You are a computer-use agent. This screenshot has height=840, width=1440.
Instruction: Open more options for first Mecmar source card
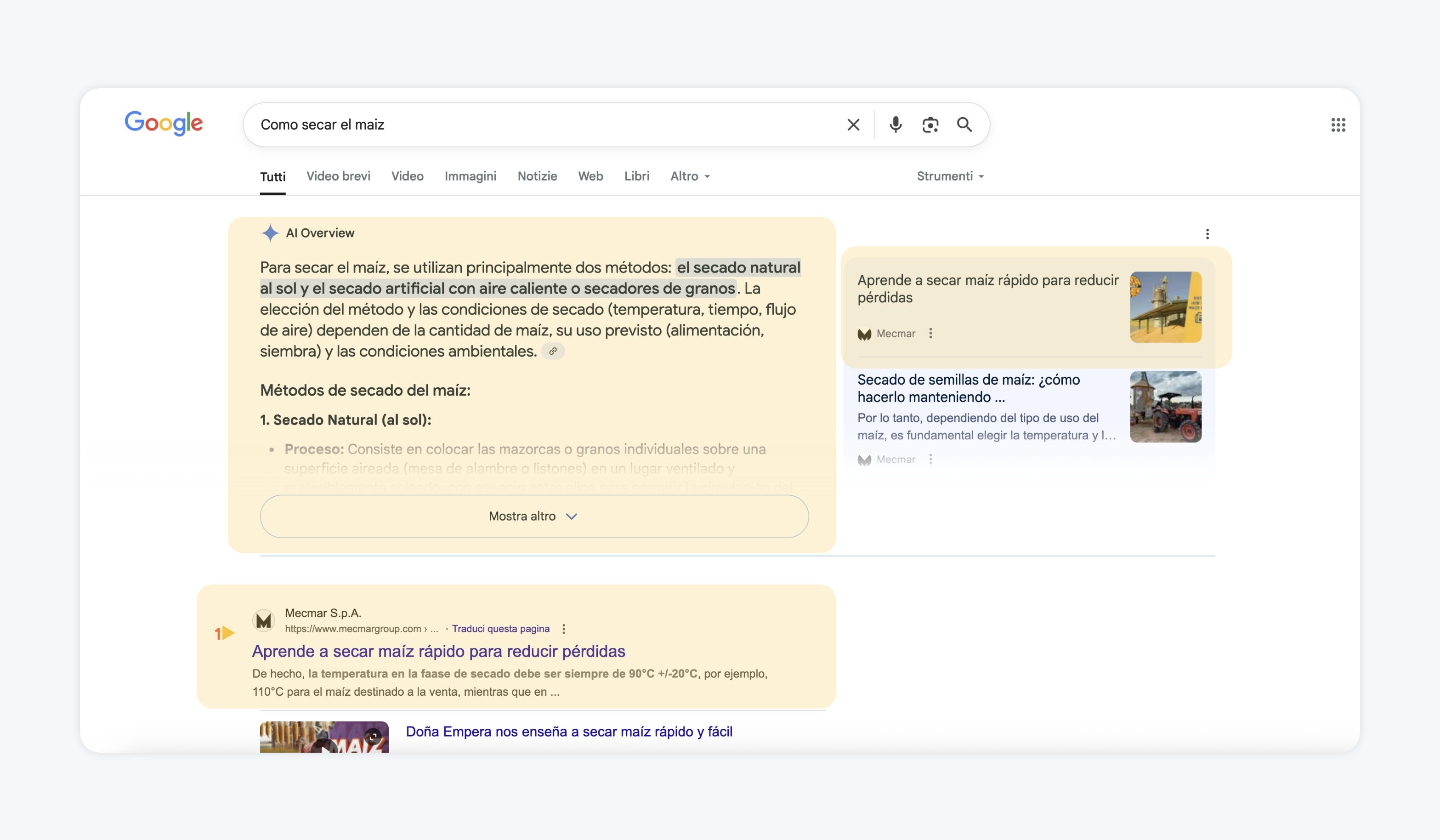pos(930,333)
